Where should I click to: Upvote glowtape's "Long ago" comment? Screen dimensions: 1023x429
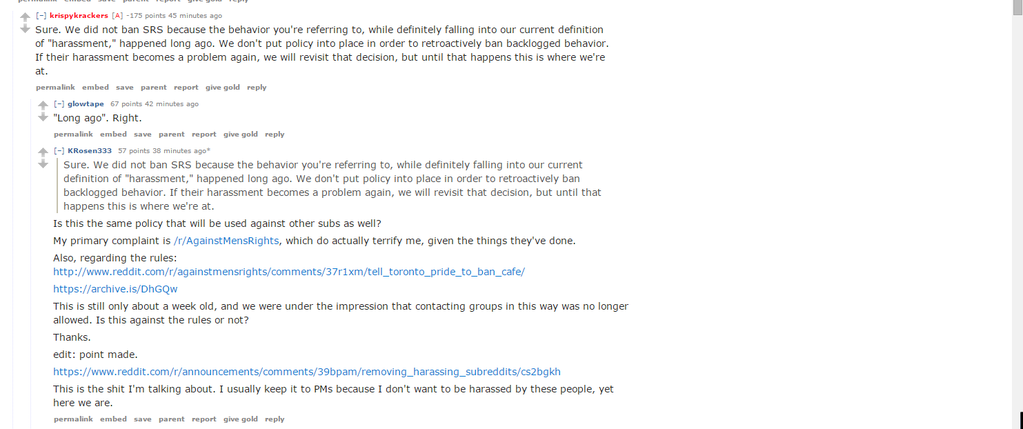(43, 106)
